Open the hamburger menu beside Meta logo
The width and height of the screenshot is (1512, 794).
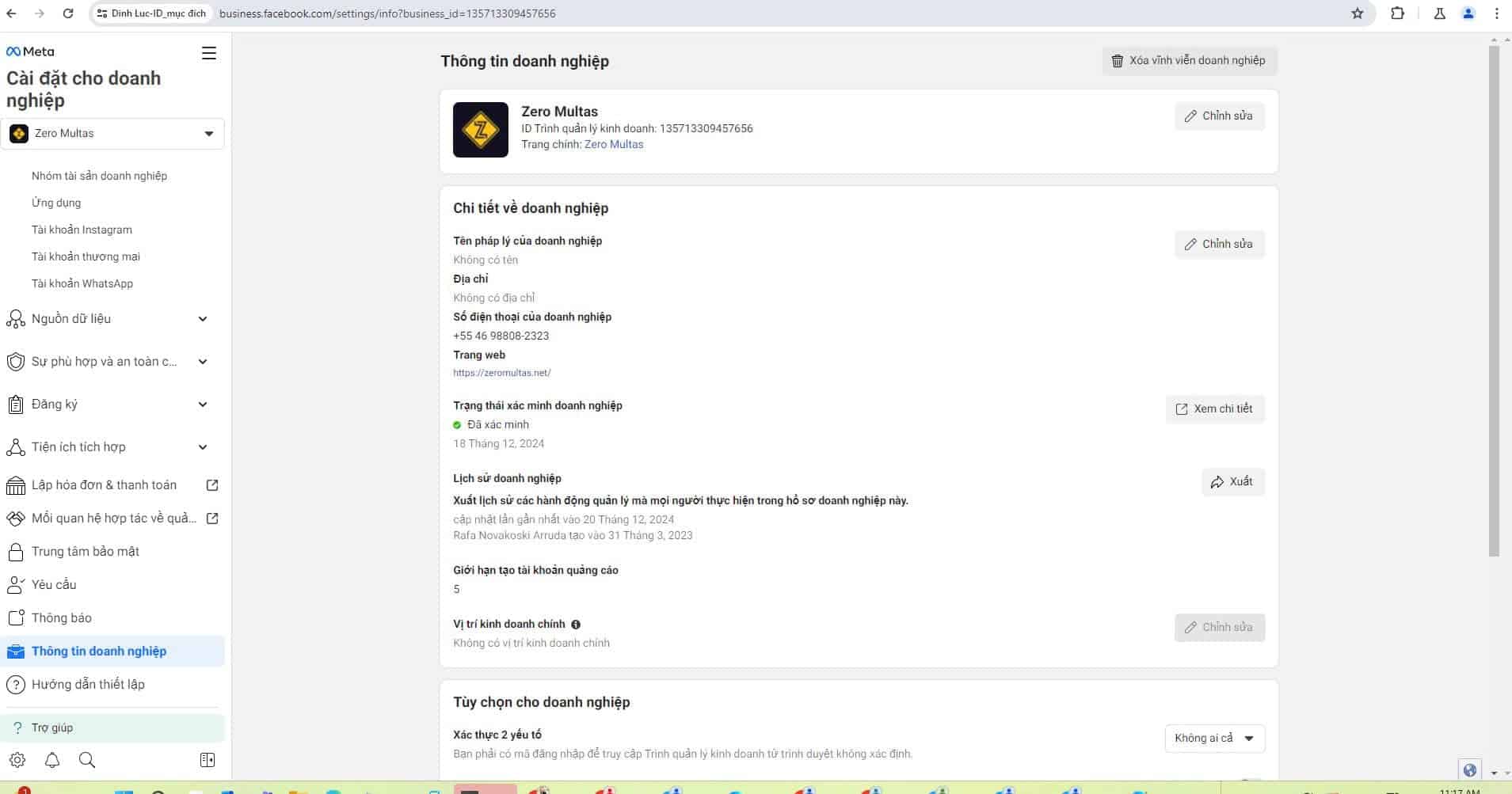point(209,53)
